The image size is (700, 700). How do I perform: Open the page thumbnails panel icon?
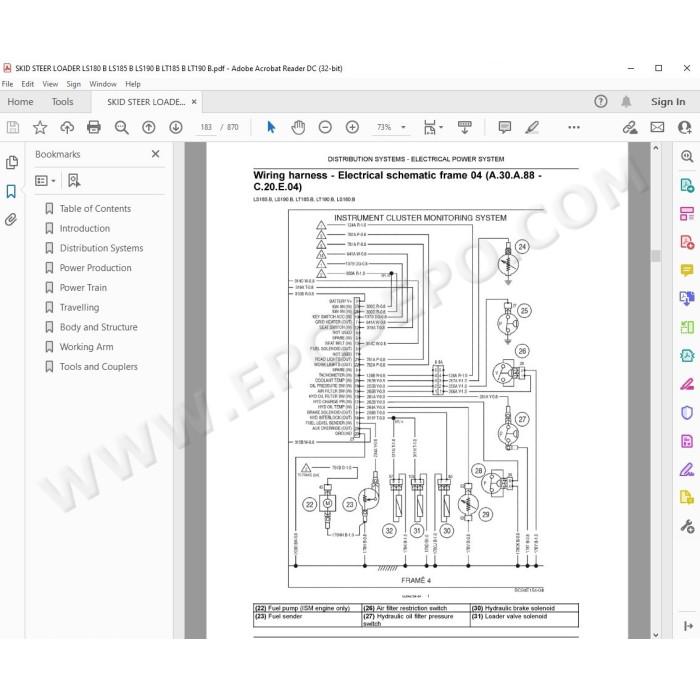12,162
